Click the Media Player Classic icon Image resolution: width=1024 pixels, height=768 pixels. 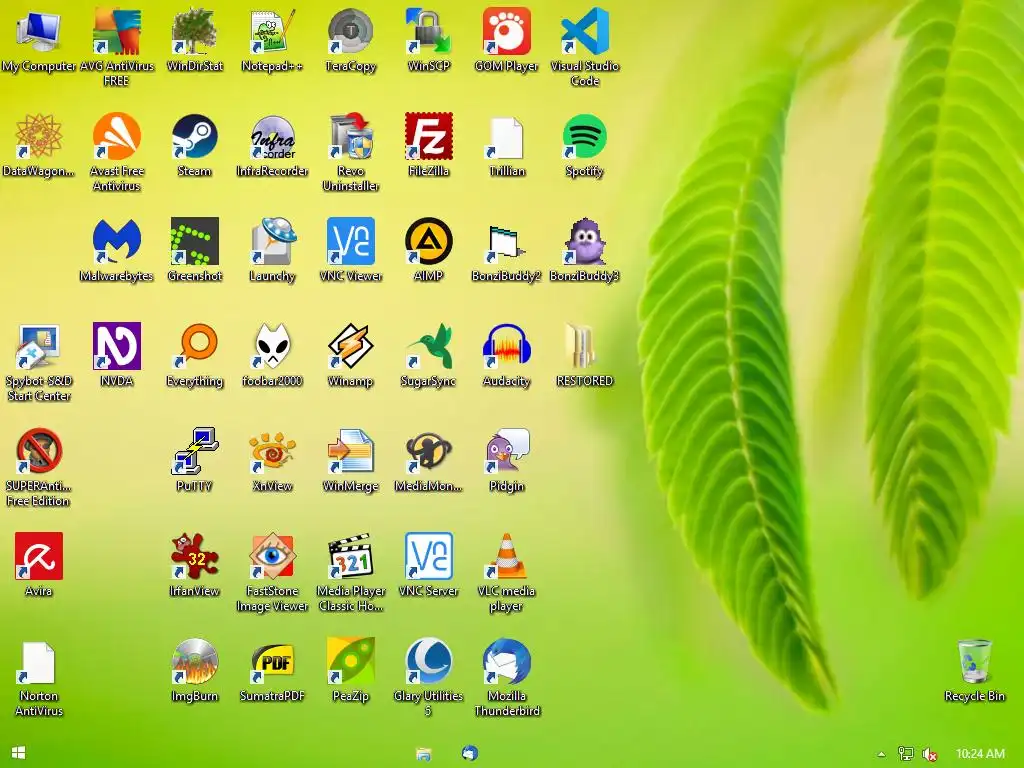pyautogui.click(x=351, y=556)
